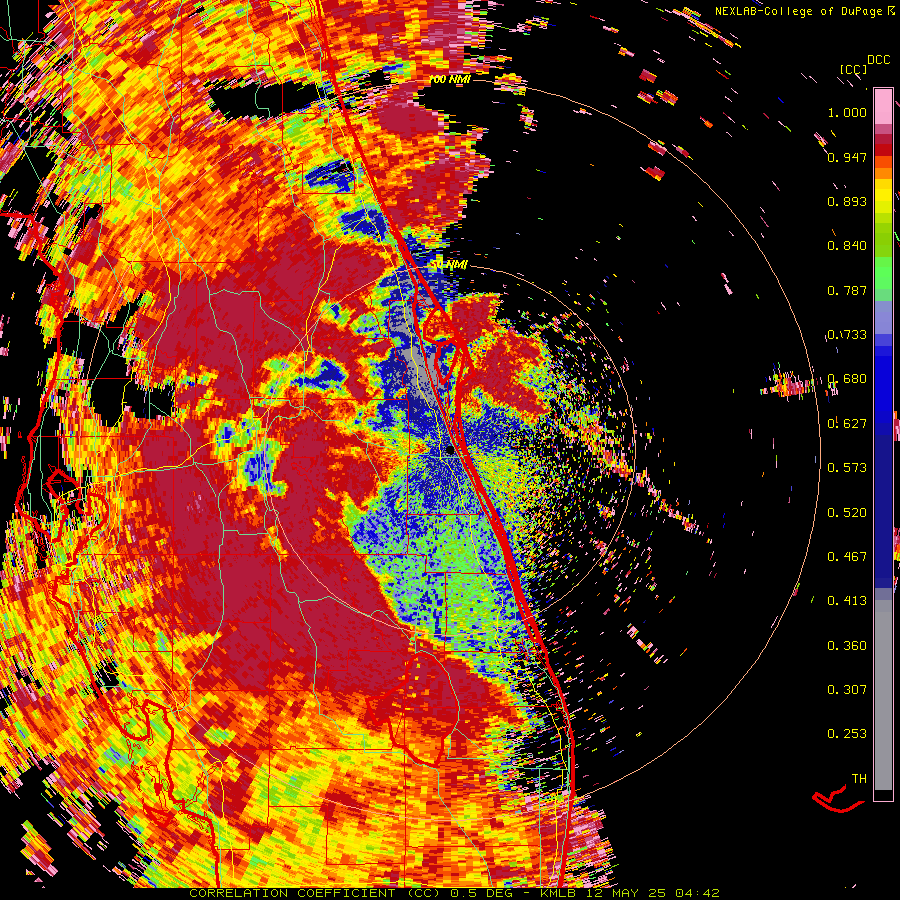Pick the bright green color scale segment

coord(883,274)
